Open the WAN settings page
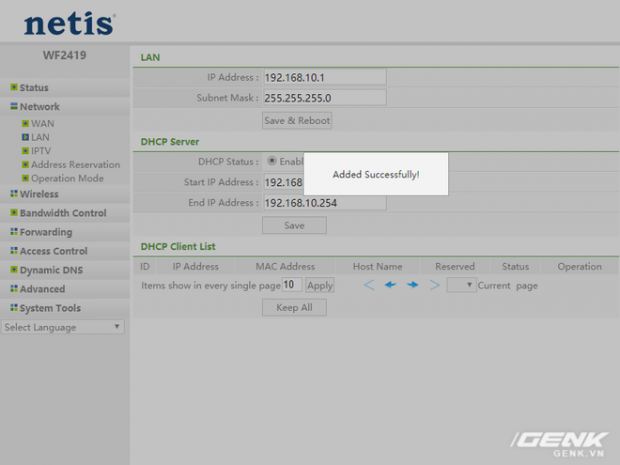This screenshot has width=620, height=465. tap(42, 124)
